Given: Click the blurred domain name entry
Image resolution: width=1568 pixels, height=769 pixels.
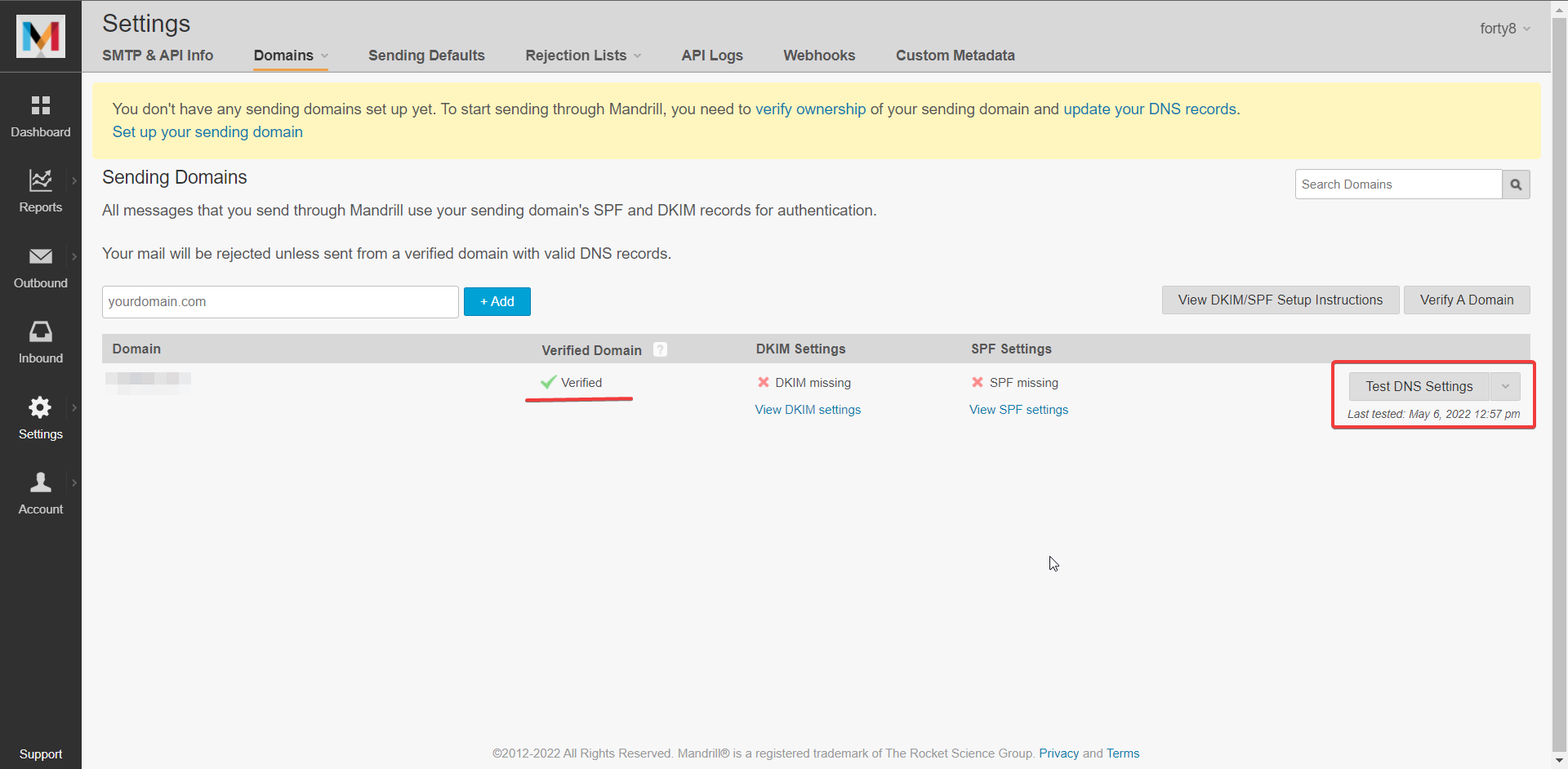Looking at the screenshot, I should [148, 382].
